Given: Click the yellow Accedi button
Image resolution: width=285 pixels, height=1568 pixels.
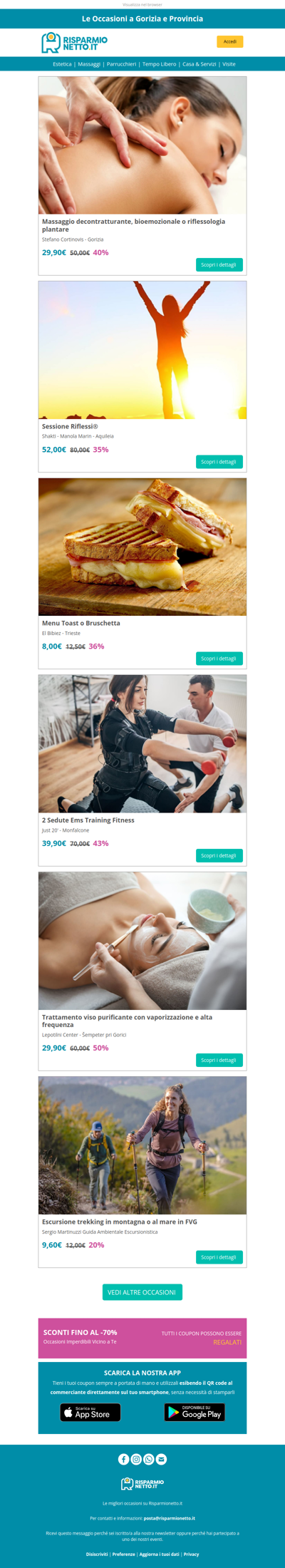Looking at the screenshot, I should pyautogui.click(x=230, y=42).
